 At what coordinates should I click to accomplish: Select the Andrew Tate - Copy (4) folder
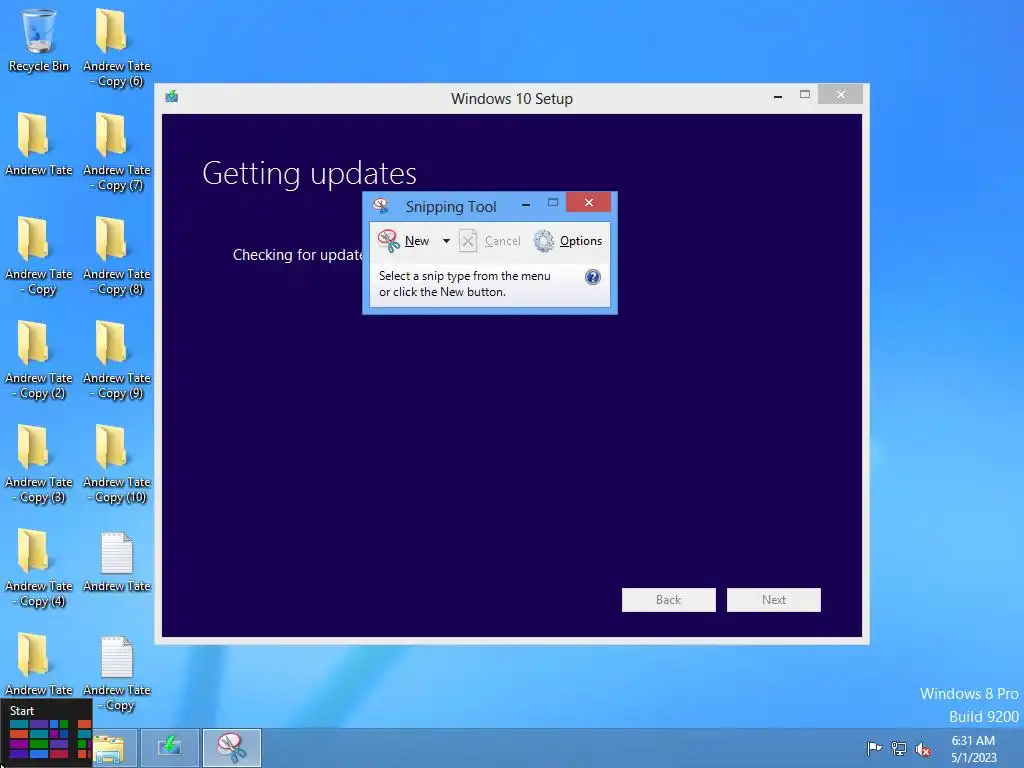[39, 568]
